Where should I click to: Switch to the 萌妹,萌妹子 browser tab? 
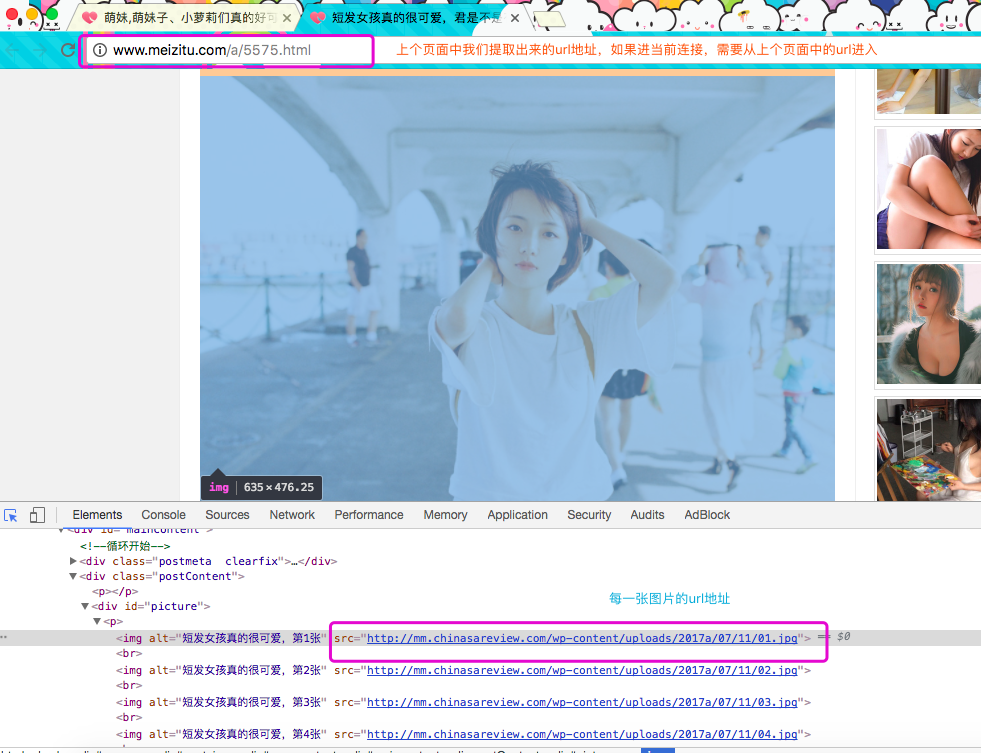(186, 18)
